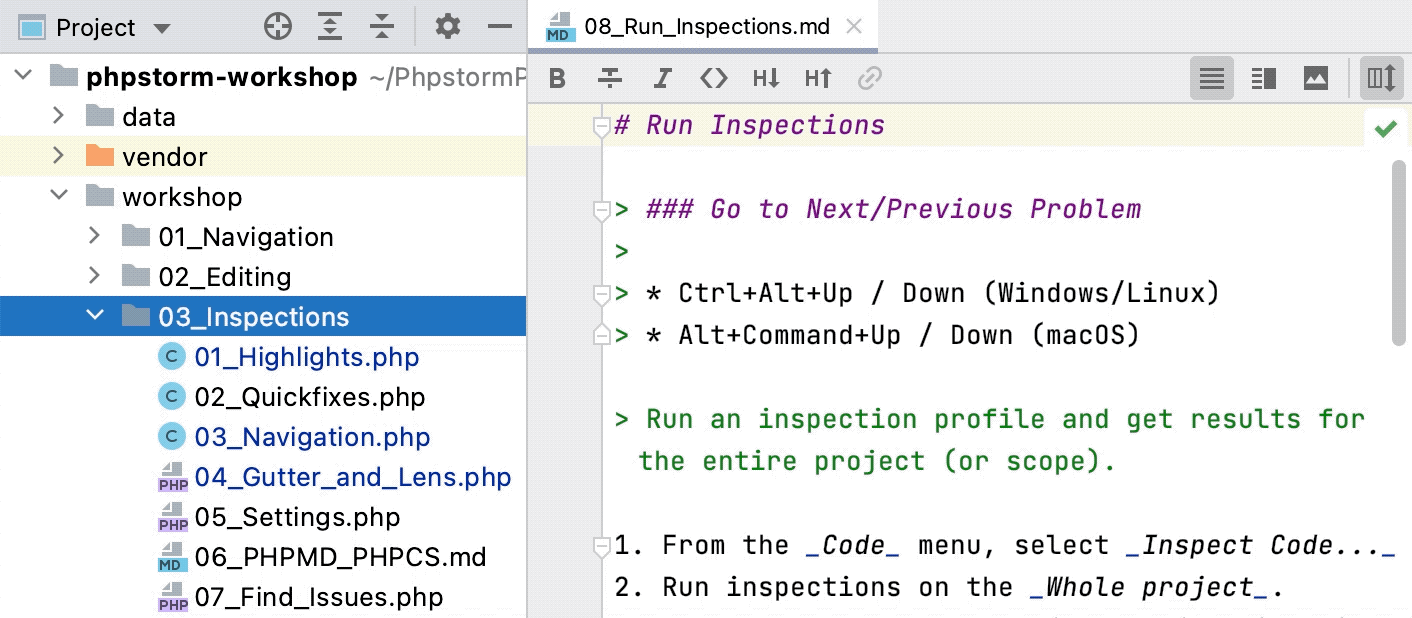Apply italic formatting
The image size is (1412, 618).
(662, 78)
